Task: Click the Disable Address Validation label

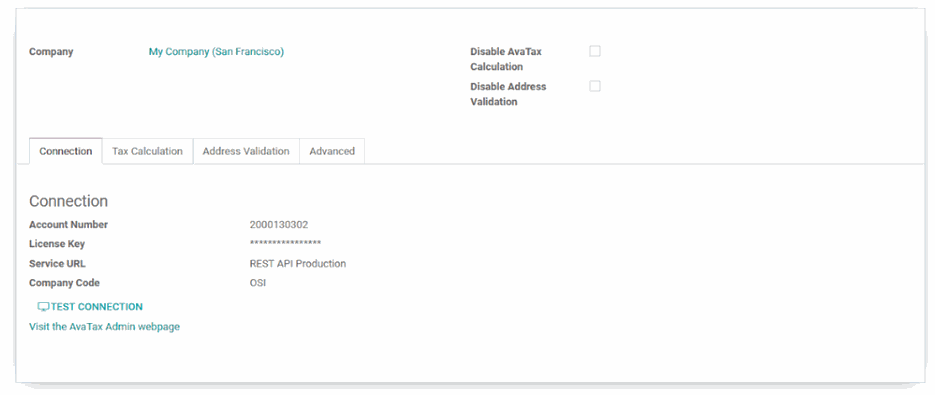Action: [508, 94]
